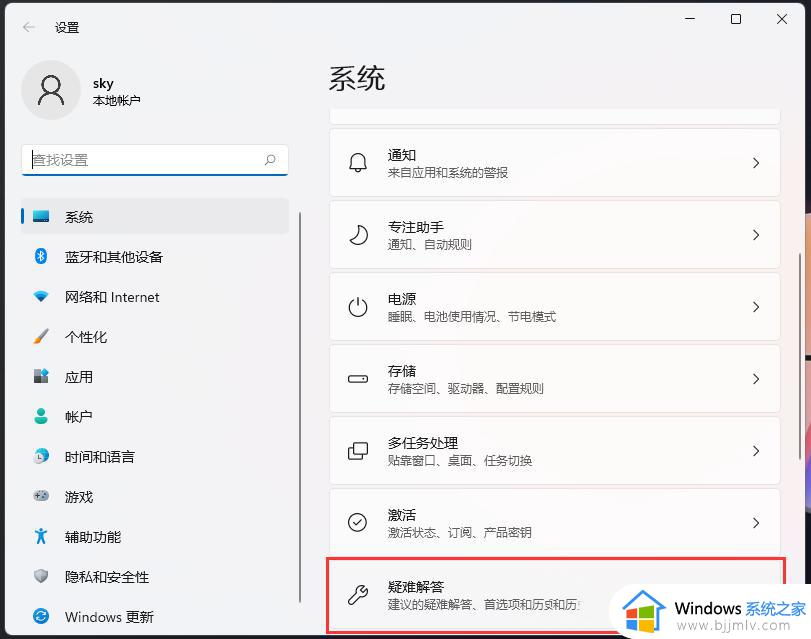The image size is (811, 639).
Task: Open Windows 更新 in sidebar
Action: coord(155,616)
